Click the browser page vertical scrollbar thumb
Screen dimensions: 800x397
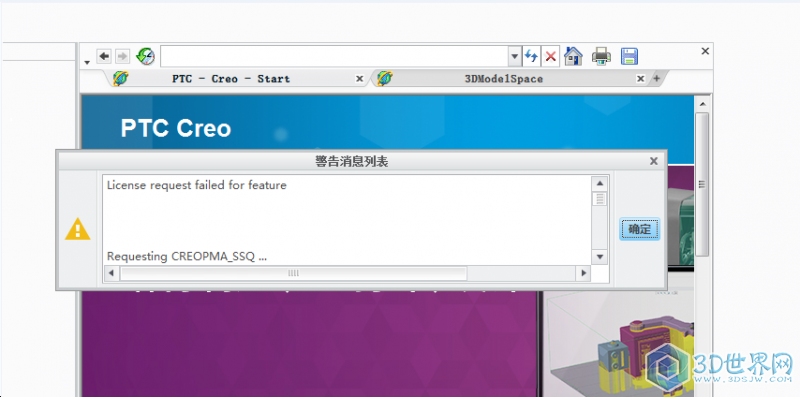click(703, 184)
